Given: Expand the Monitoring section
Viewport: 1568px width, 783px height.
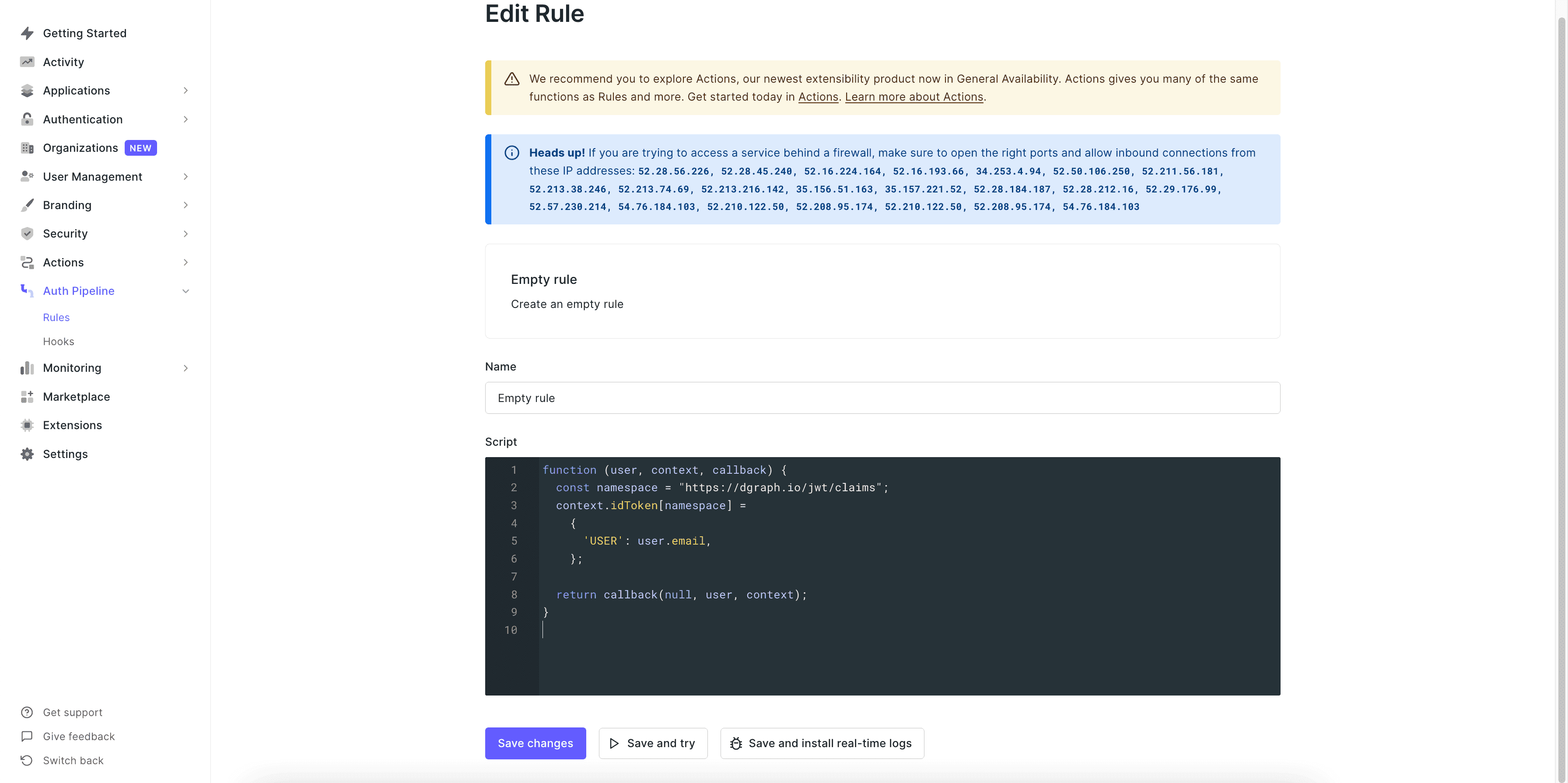Looking at the screenshot, I should click(x=185, y=368).
